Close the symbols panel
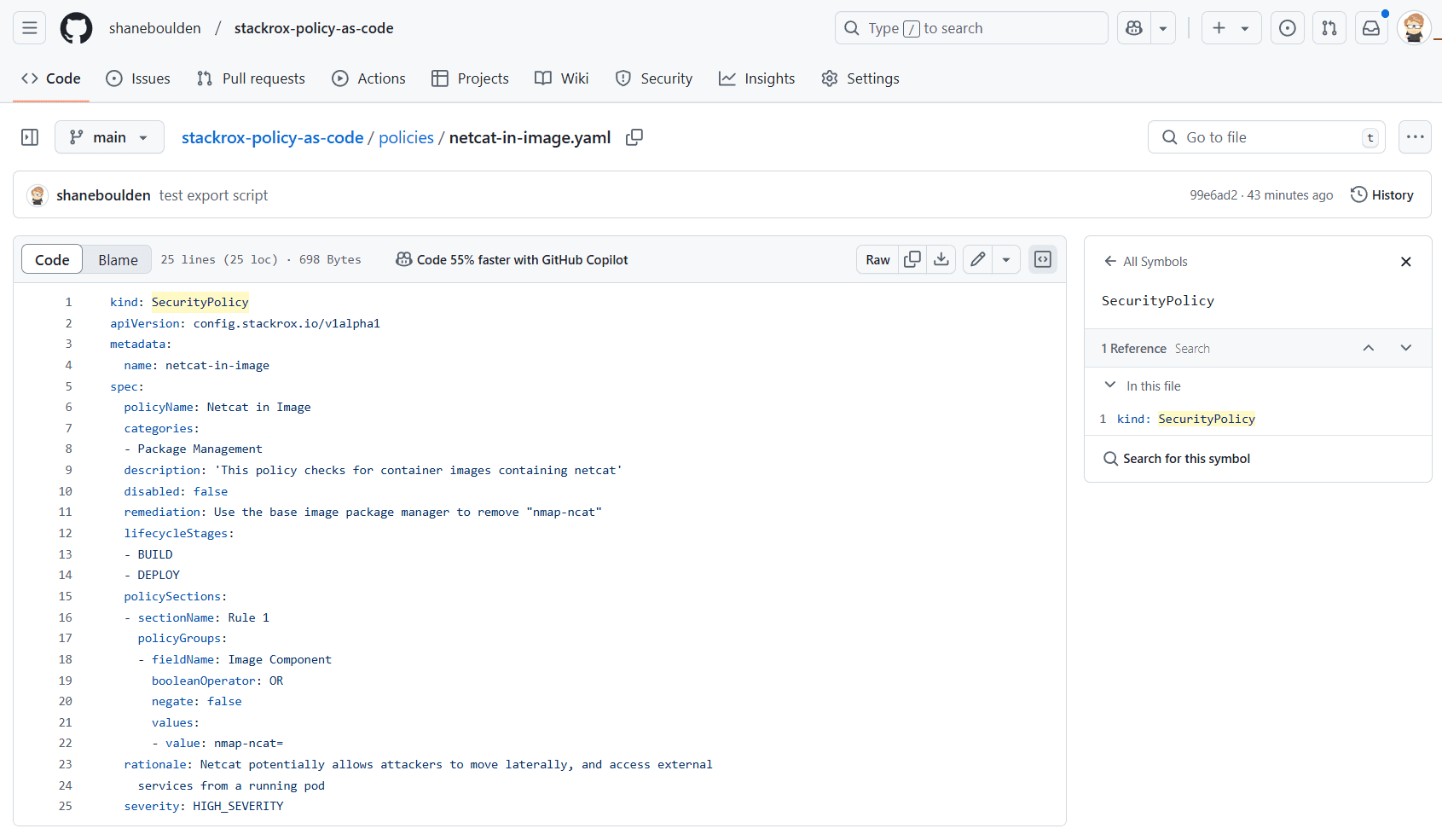Viewport: 1442px width, 840px height. tap(1406, 262)
